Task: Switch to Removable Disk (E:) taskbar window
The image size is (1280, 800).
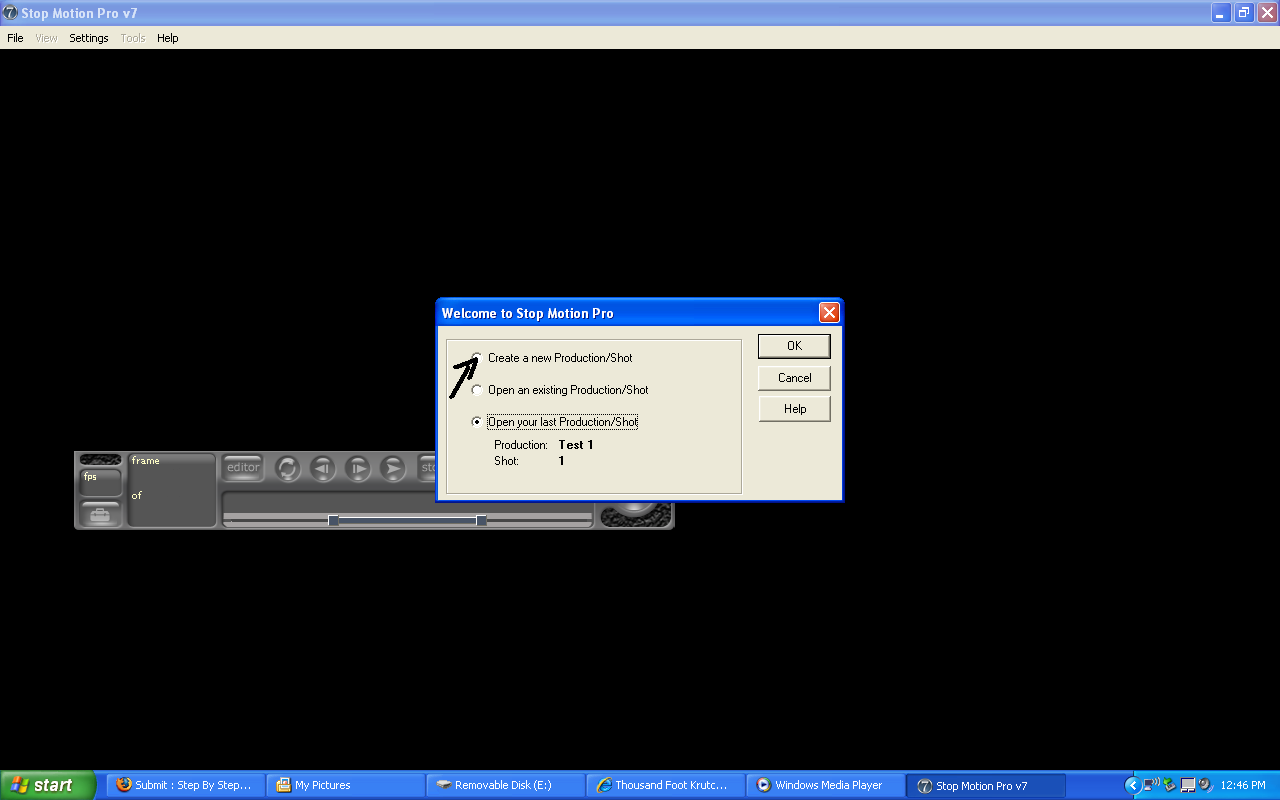Action: (x=506, y=785)
